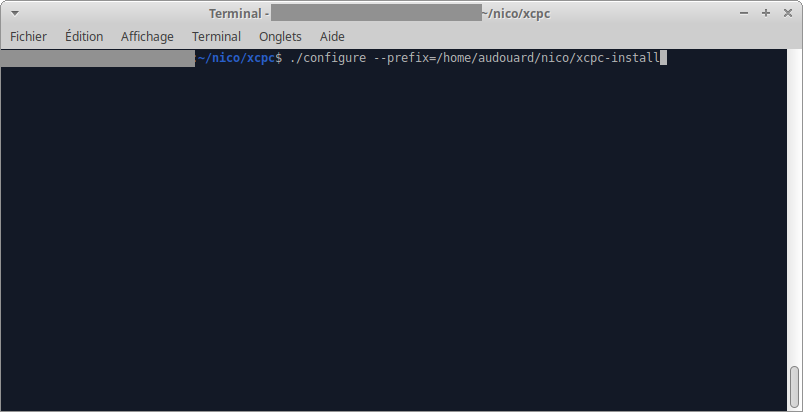This screenshot has height=412, width=803.
Task: Open the window menu arrow in title bar
Action: 15,14
